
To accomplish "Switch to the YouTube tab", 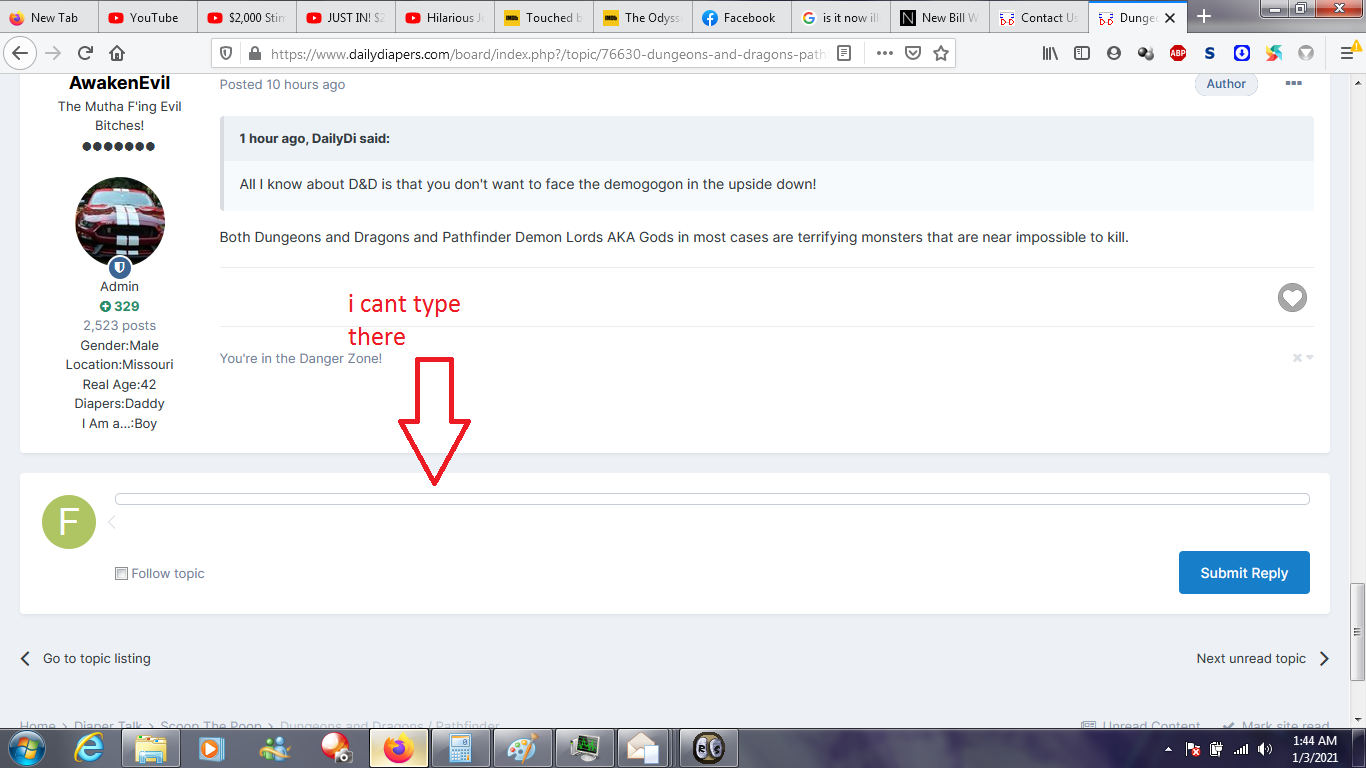I will (x=147, y=17).
